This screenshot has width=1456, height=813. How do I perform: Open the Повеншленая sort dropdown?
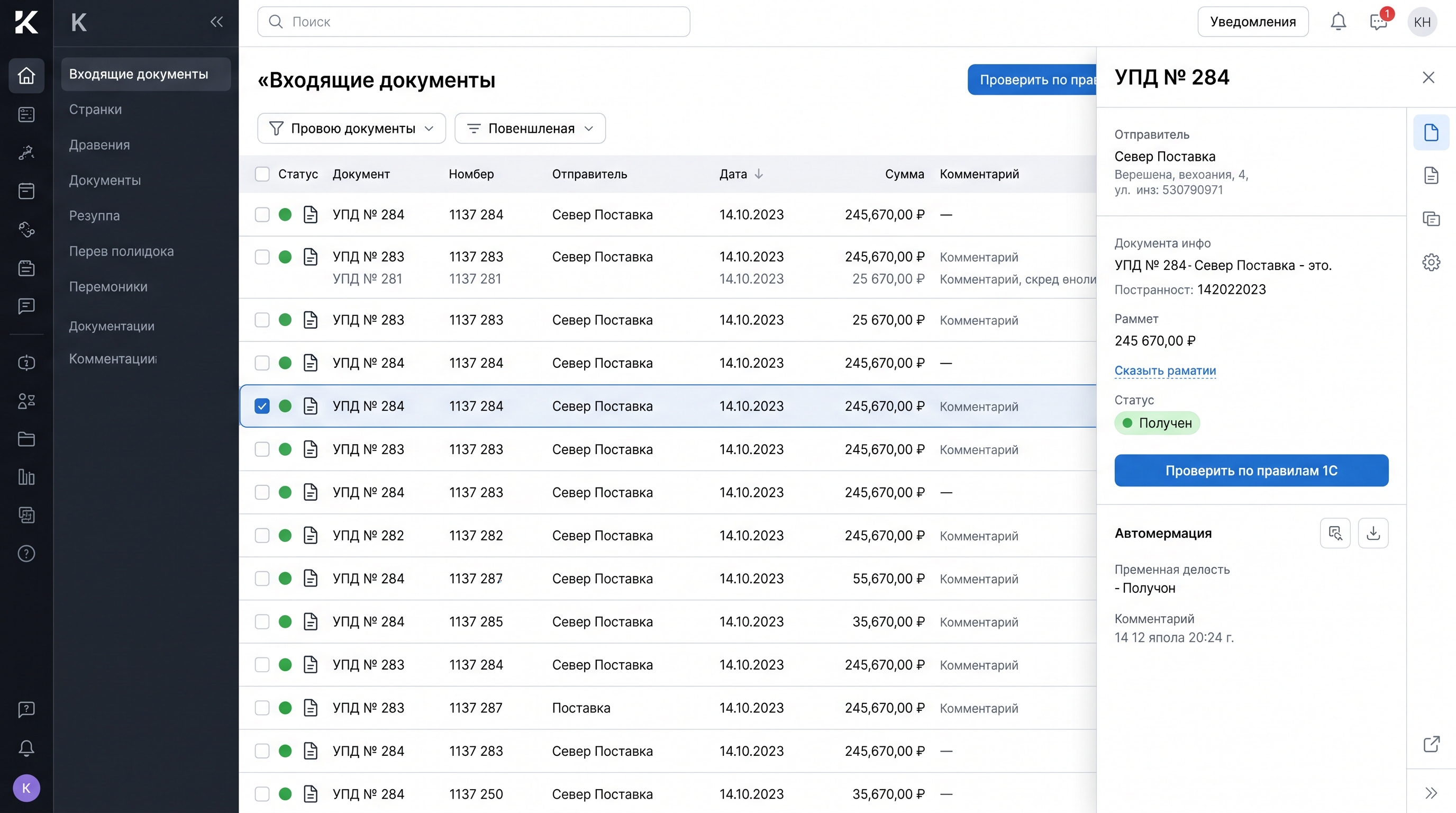point(530,128)
